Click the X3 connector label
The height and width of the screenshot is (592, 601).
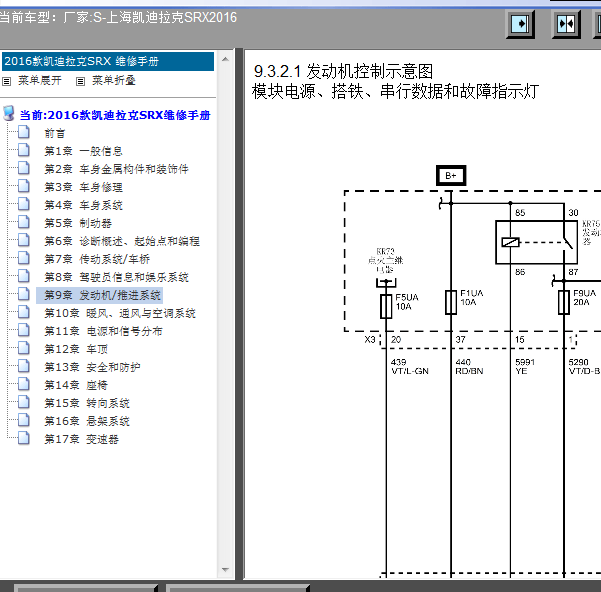[x=370, y=339]
